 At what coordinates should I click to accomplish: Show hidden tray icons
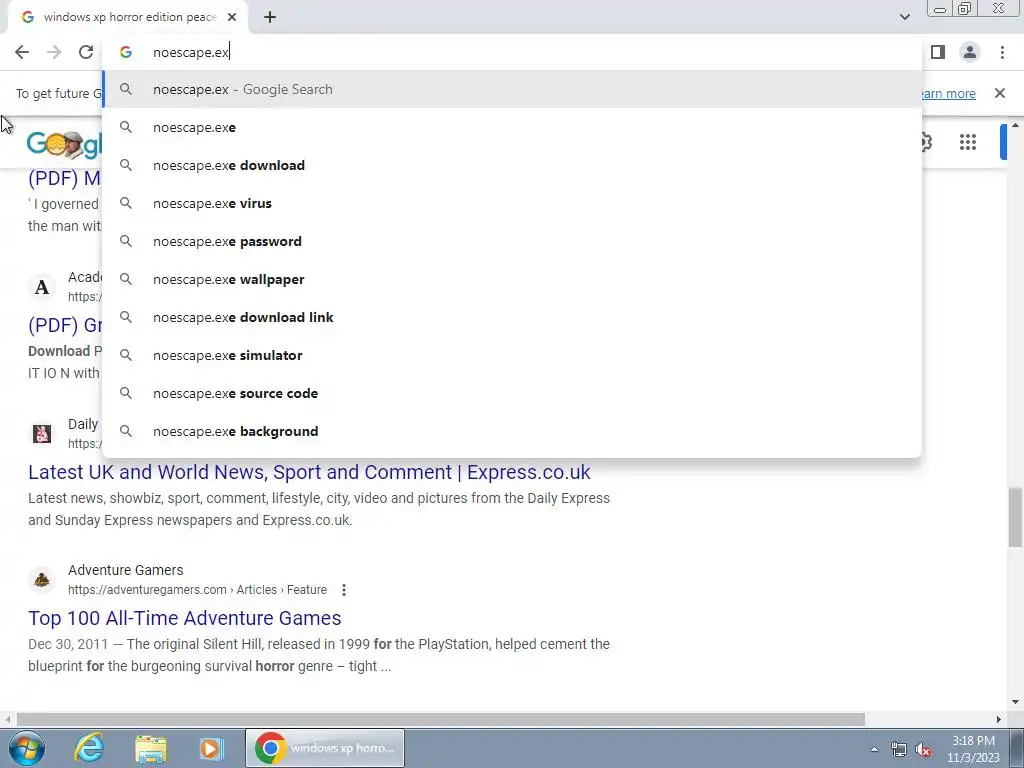[874, 749]
